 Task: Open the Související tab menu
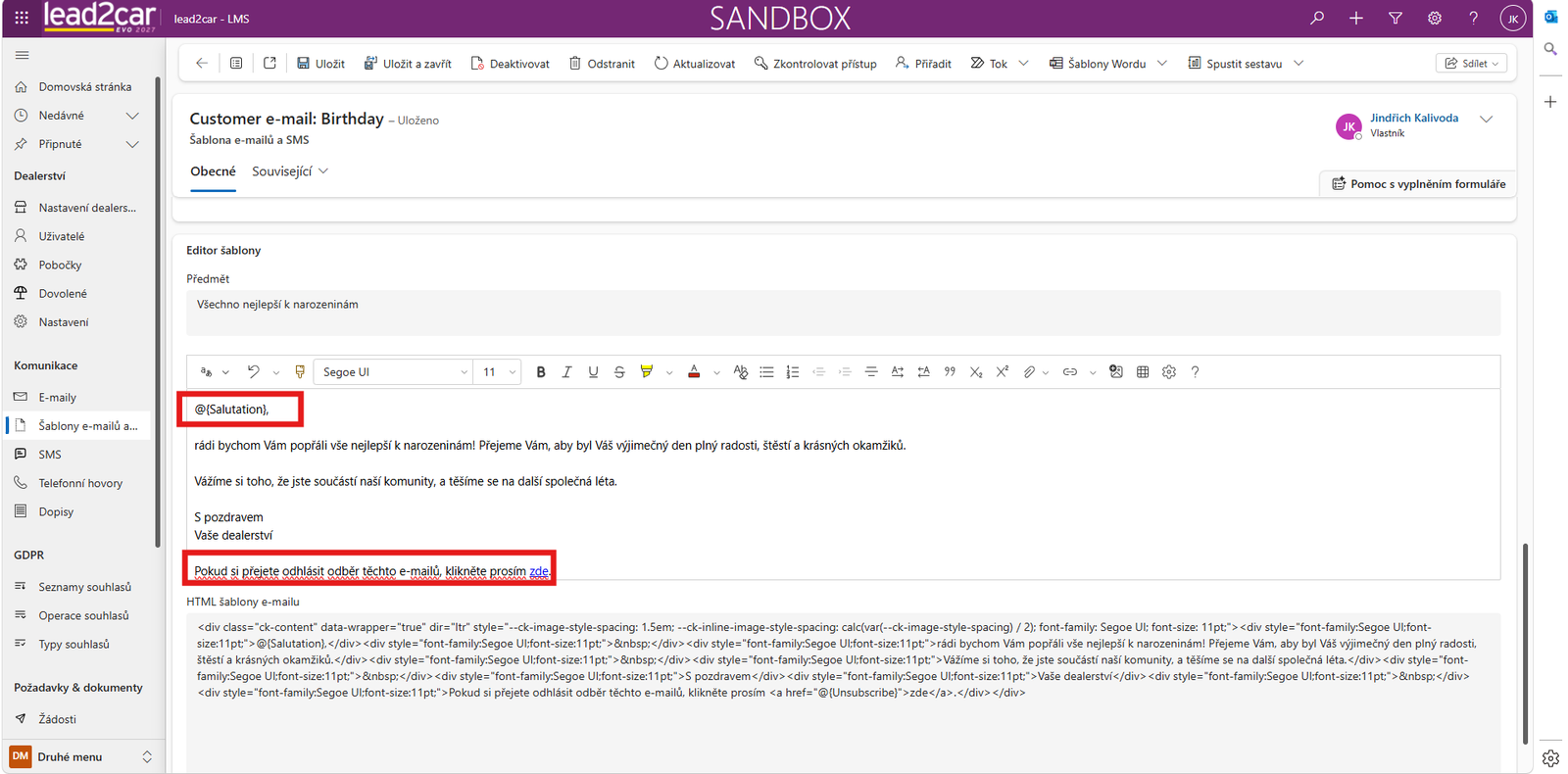tap(290, 171)
